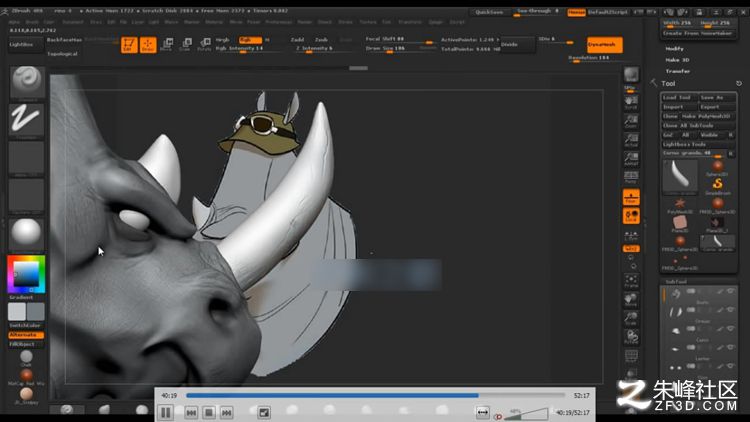The image size is (750, 422).
Task: Adjust the Focal Shift slider
Action: (x=400, y=39)
